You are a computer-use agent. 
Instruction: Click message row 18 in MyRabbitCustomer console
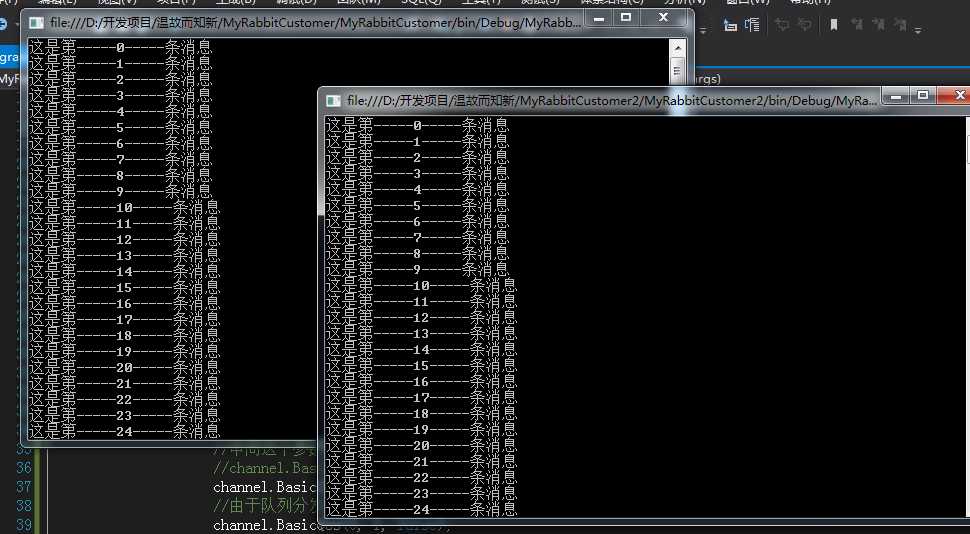(124, 335)
